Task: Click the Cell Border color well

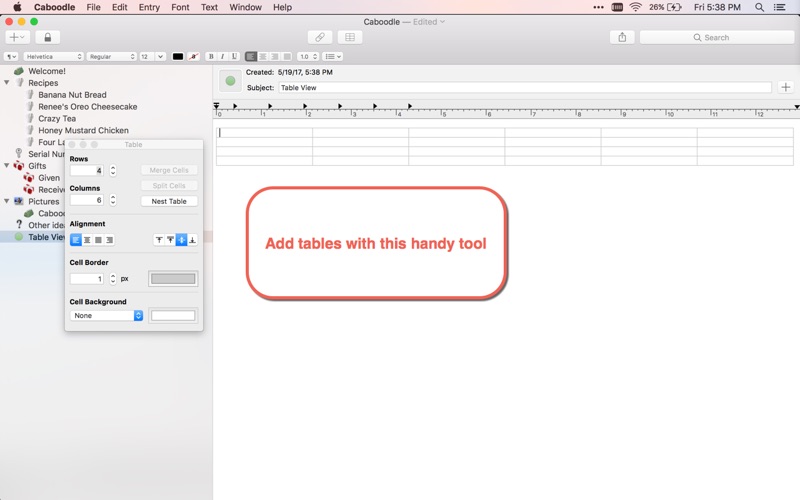Action: coord(173,279)
